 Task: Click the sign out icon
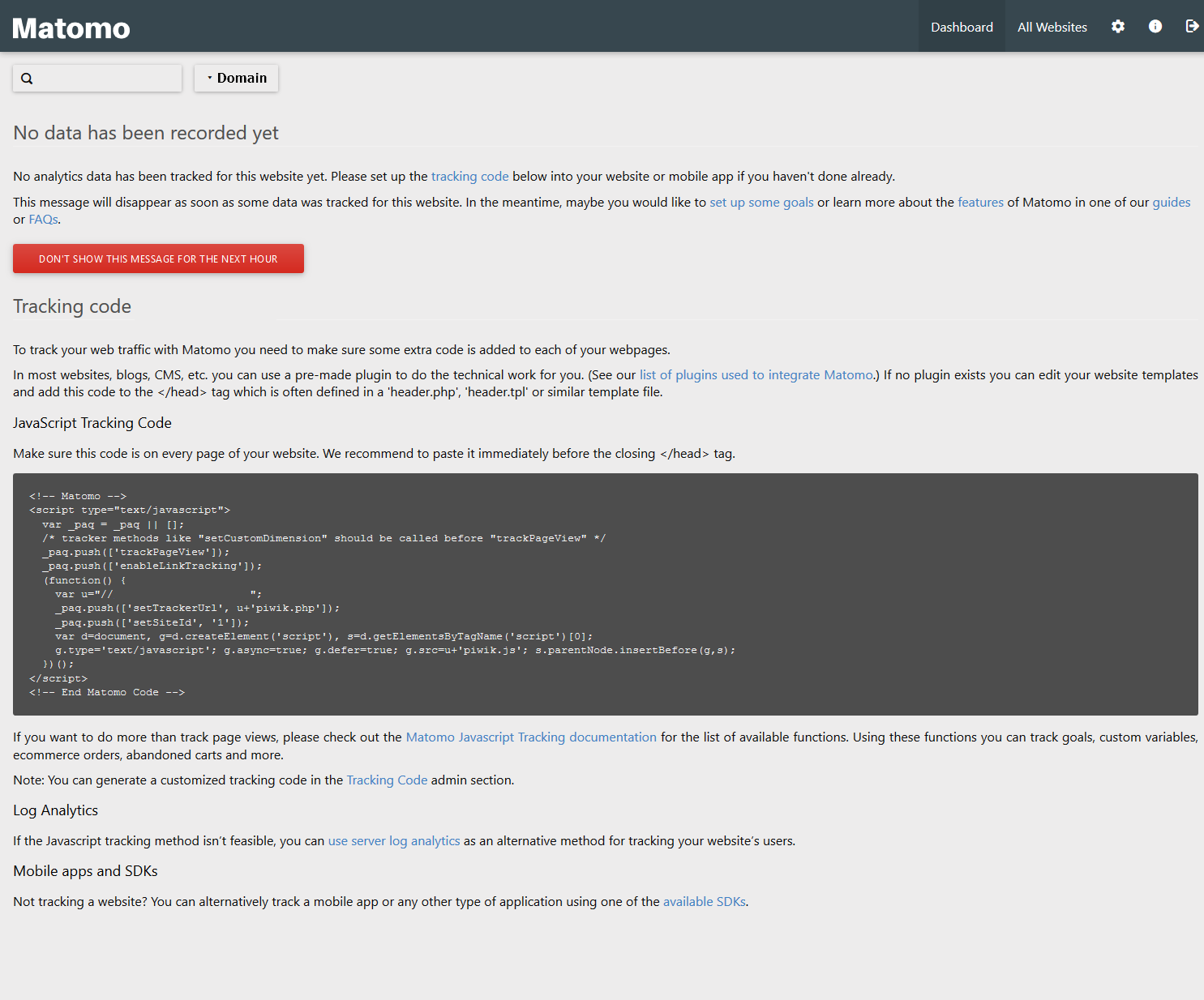pyautogui.click(x=1192, y=27)
